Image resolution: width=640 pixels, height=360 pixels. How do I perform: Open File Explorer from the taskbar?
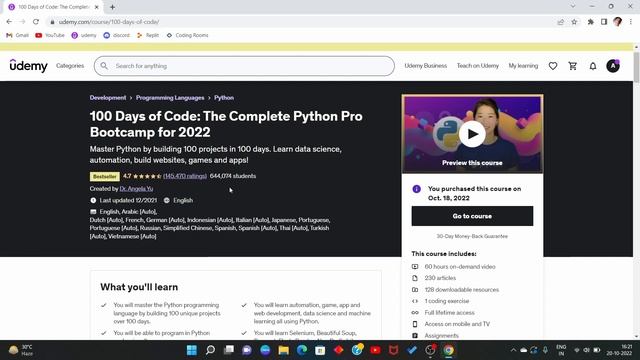(x=284, y=350)
